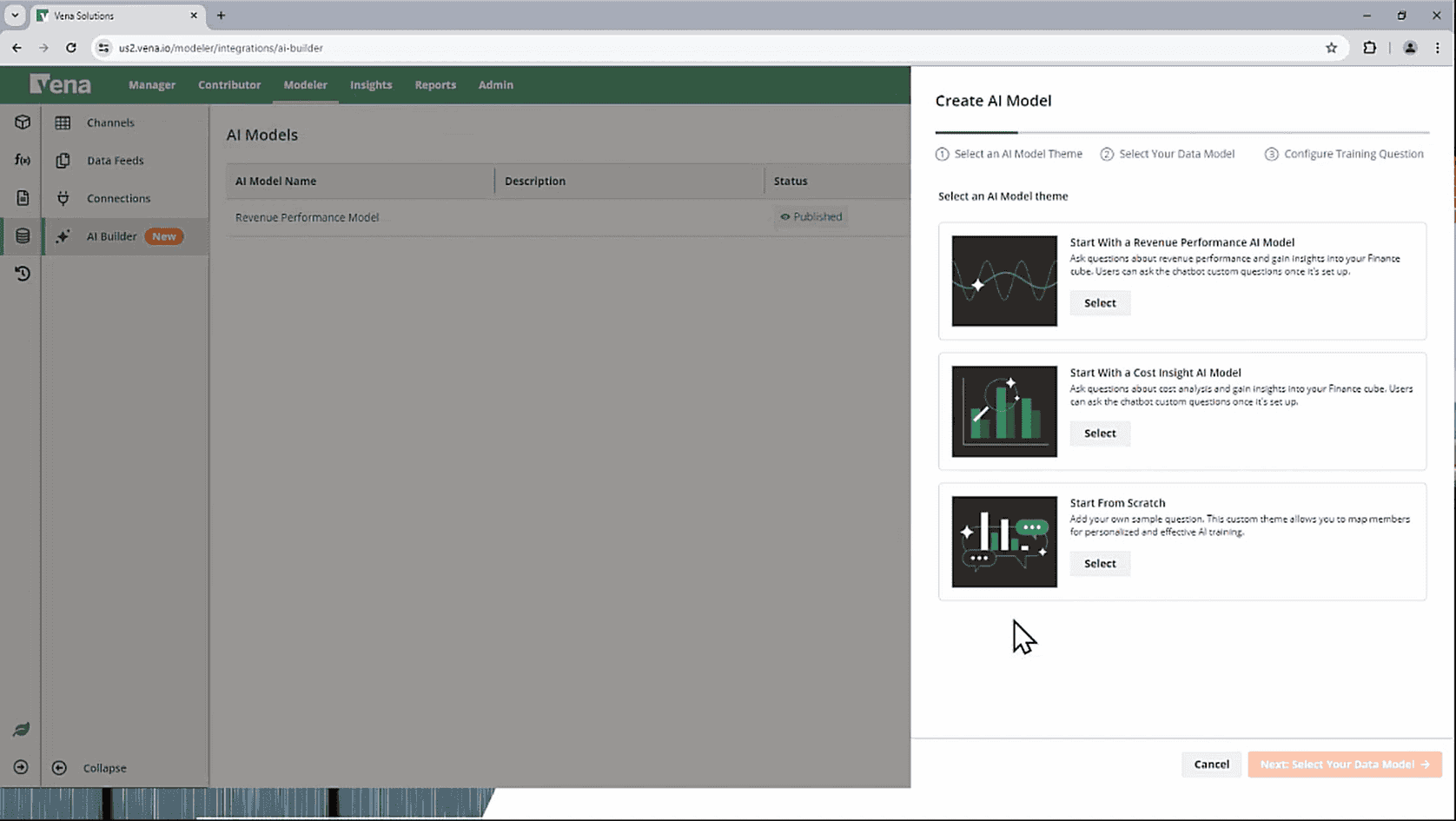Click the Data Feeds copy icon
Viewport: 1456px width, 821px height.
click(x=63, y=161)
